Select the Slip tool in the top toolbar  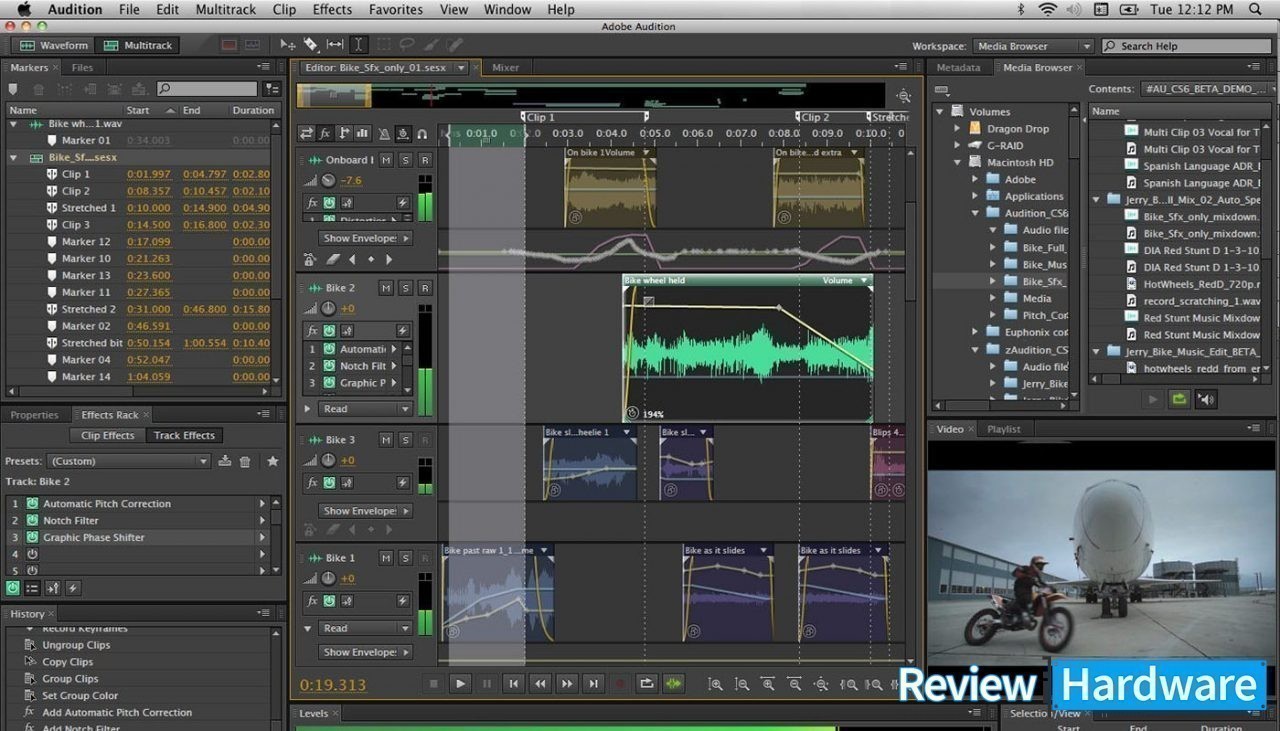pos(335,45)
